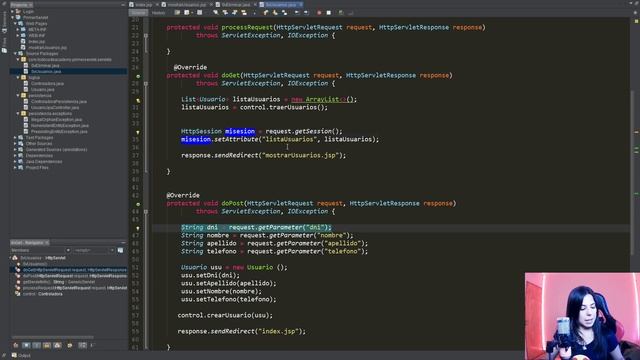
Task: Select doPost method in Navigator
Action: [x=74, y=276]
